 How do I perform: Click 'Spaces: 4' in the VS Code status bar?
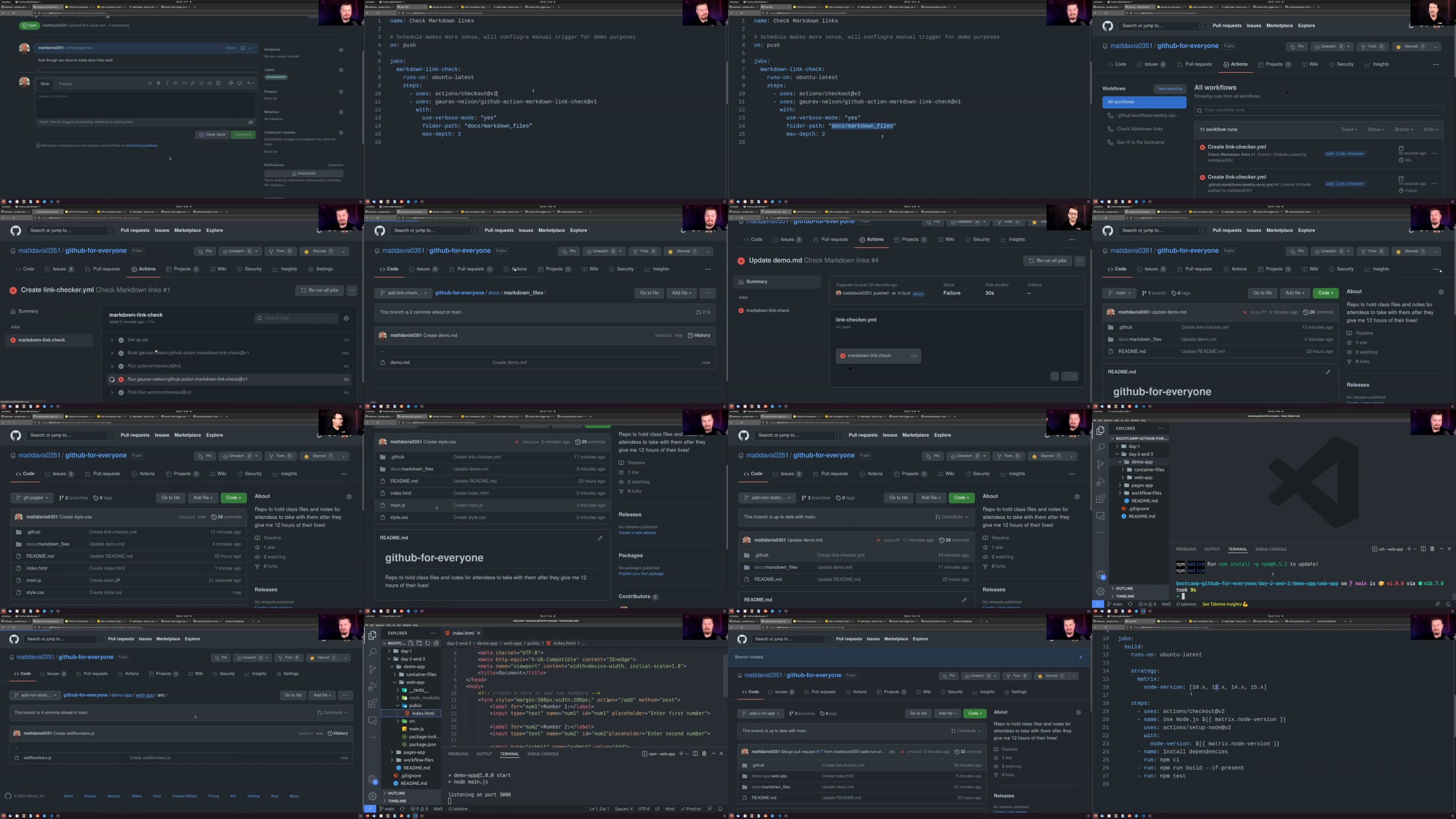(x=623, y=809)
